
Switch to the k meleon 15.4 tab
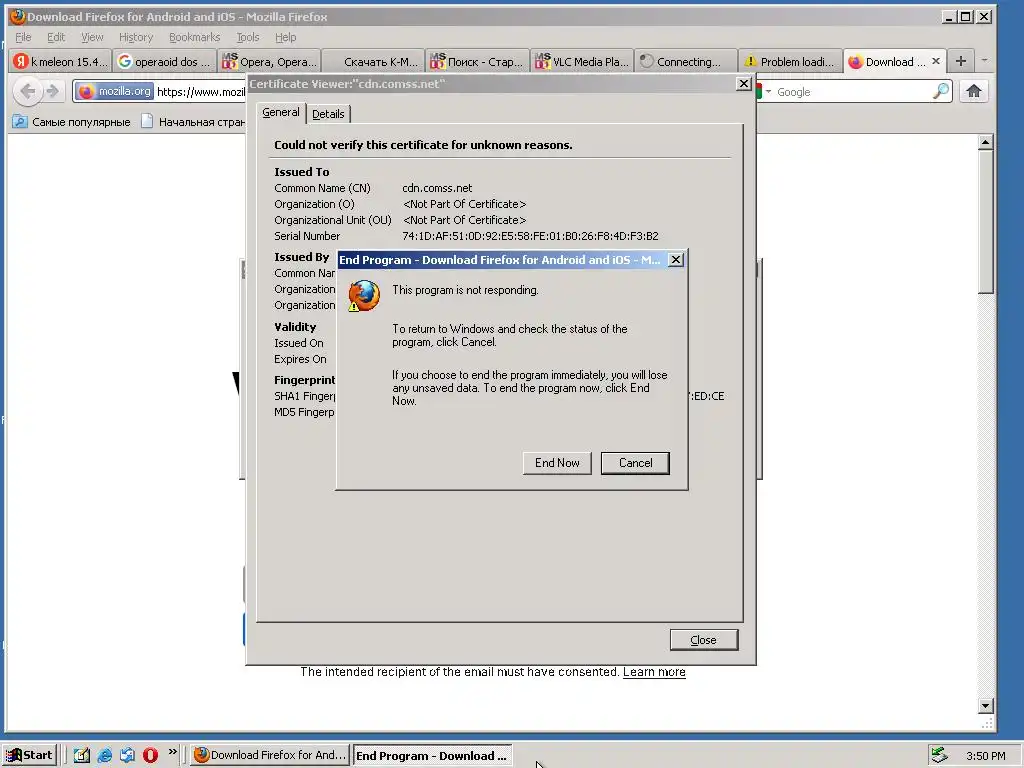point(61,61)
